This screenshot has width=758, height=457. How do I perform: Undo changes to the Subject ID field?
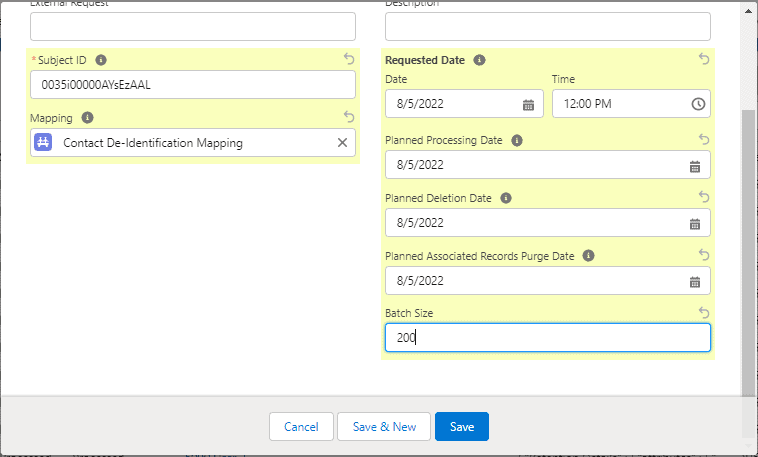pos(348,60)
